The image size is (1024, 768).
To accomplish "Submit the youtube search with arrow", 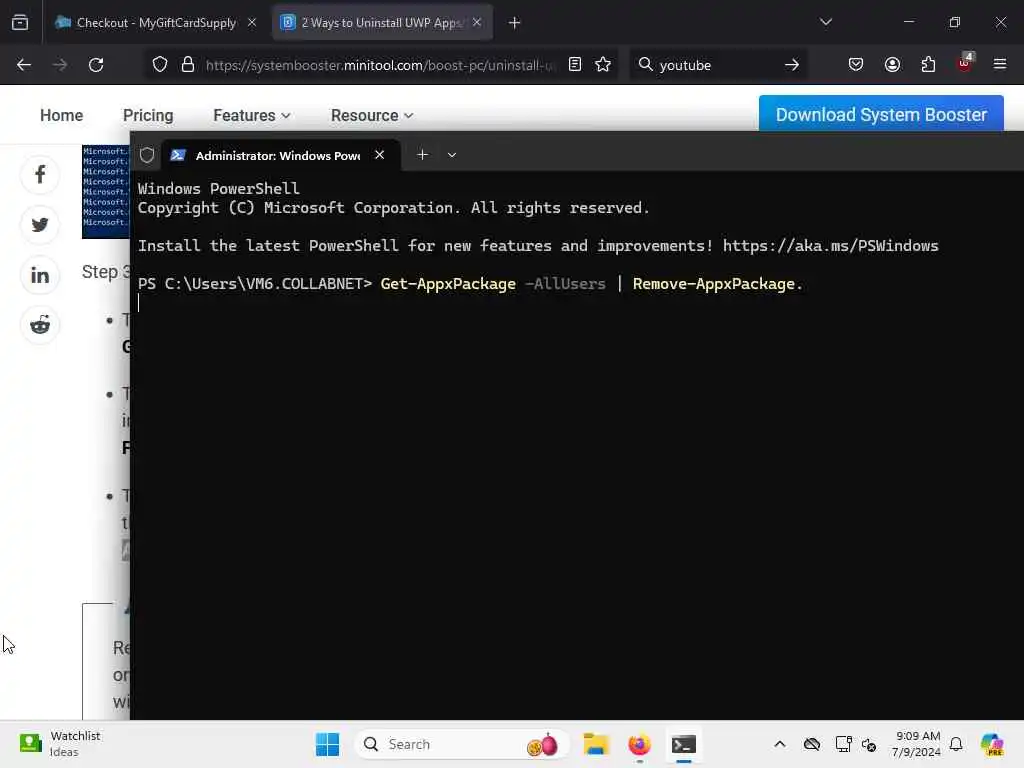I will (x=792, y=65).
